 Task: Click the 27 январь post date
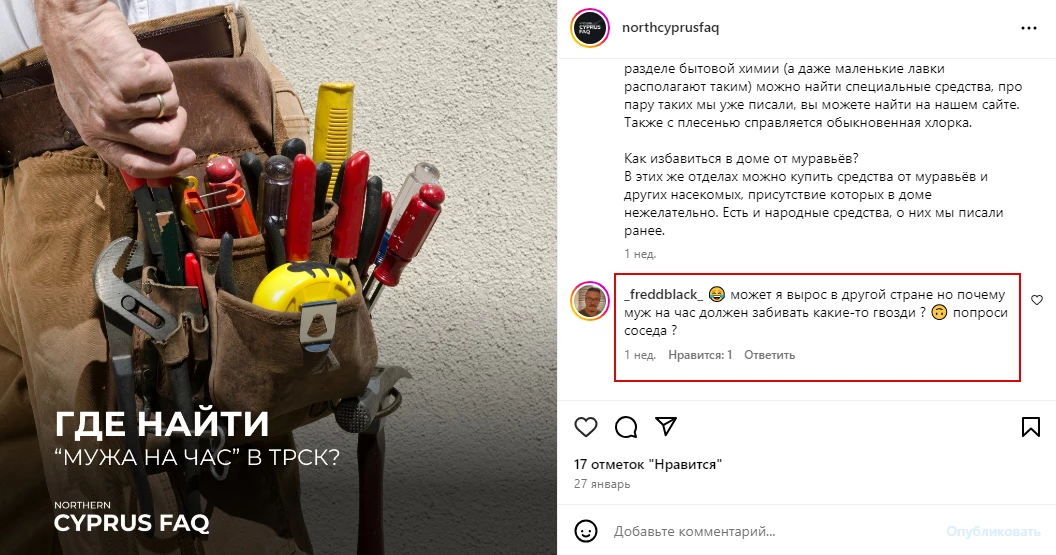point(602,484)
